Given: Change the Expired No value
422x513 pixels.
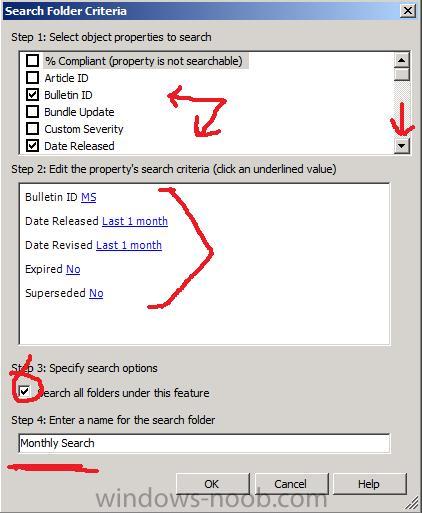Looking at the screenshot, I should tap(73, 269).
